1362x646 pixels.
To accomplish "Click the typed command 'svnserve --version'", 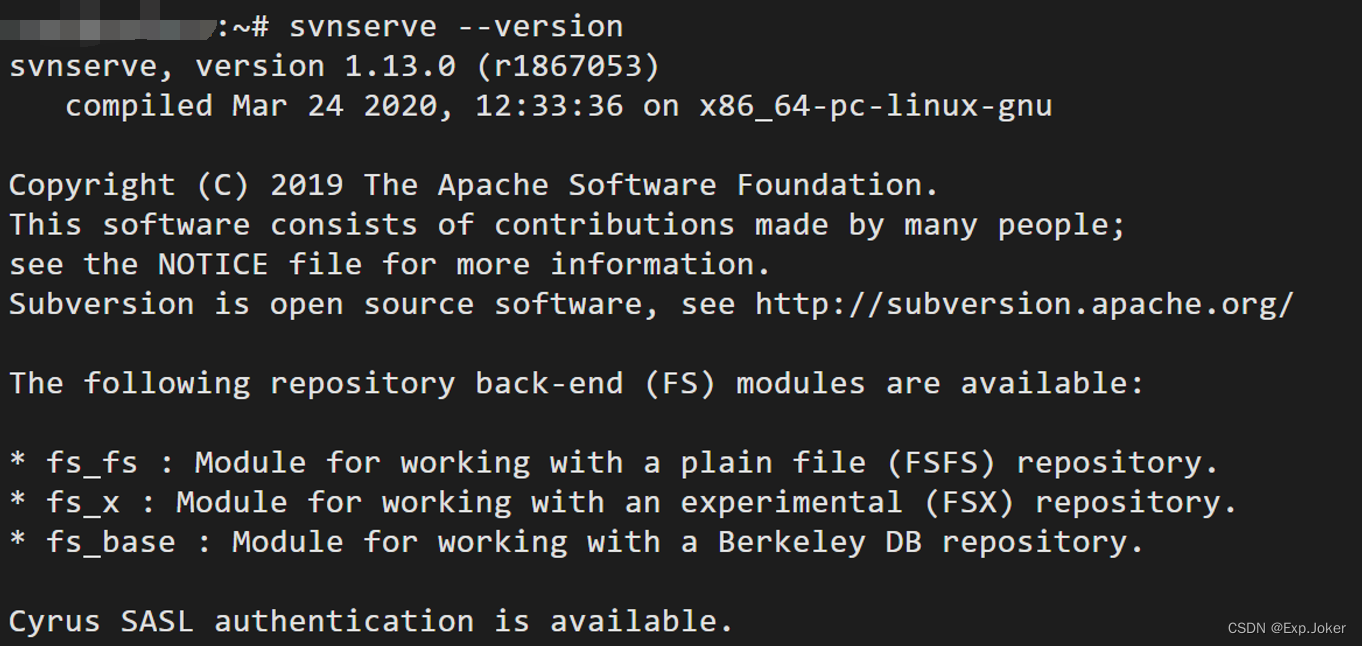I will [x=456, y=26].
